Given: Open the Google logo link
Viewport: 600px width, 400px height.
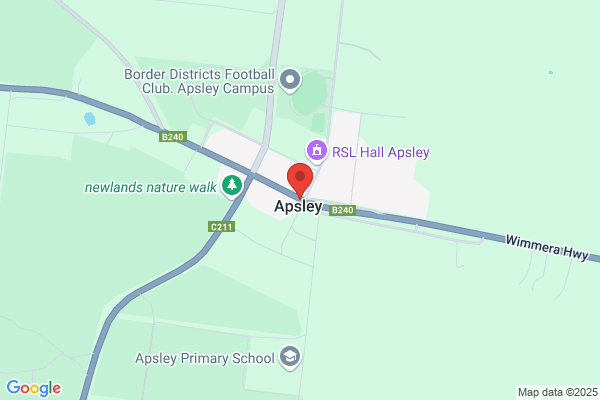Looking at the screenshot, I should pos(34,388).
